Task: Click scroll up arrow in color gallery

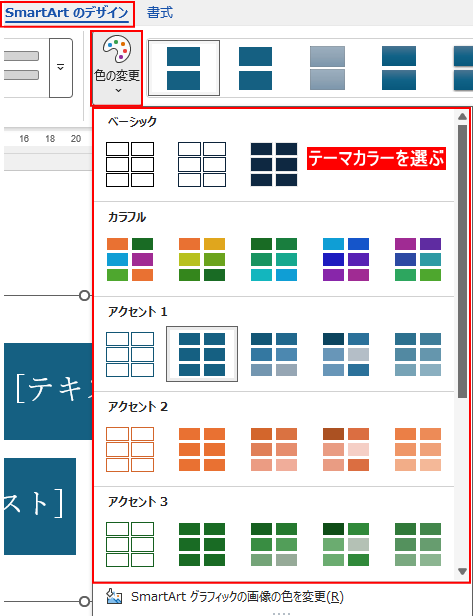Action: click(x=462, y=117)
